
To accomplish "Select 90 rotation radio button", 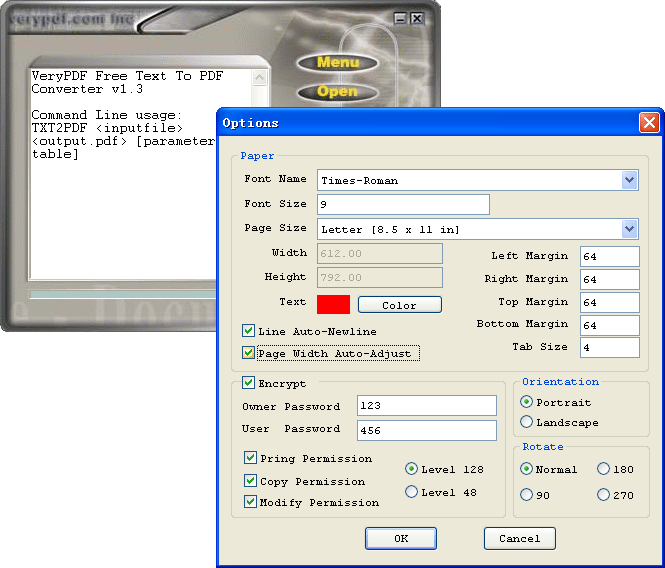I will click(x=526, y=495).
